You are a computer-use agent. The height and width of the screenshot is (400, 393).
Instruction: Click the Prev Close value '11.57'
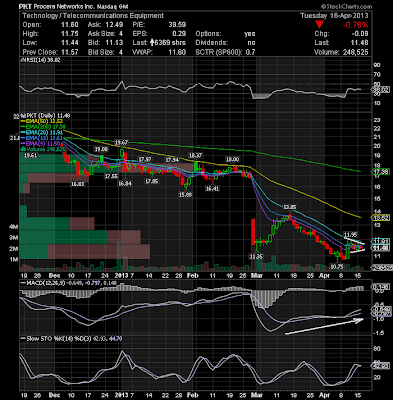coord(70,52)
